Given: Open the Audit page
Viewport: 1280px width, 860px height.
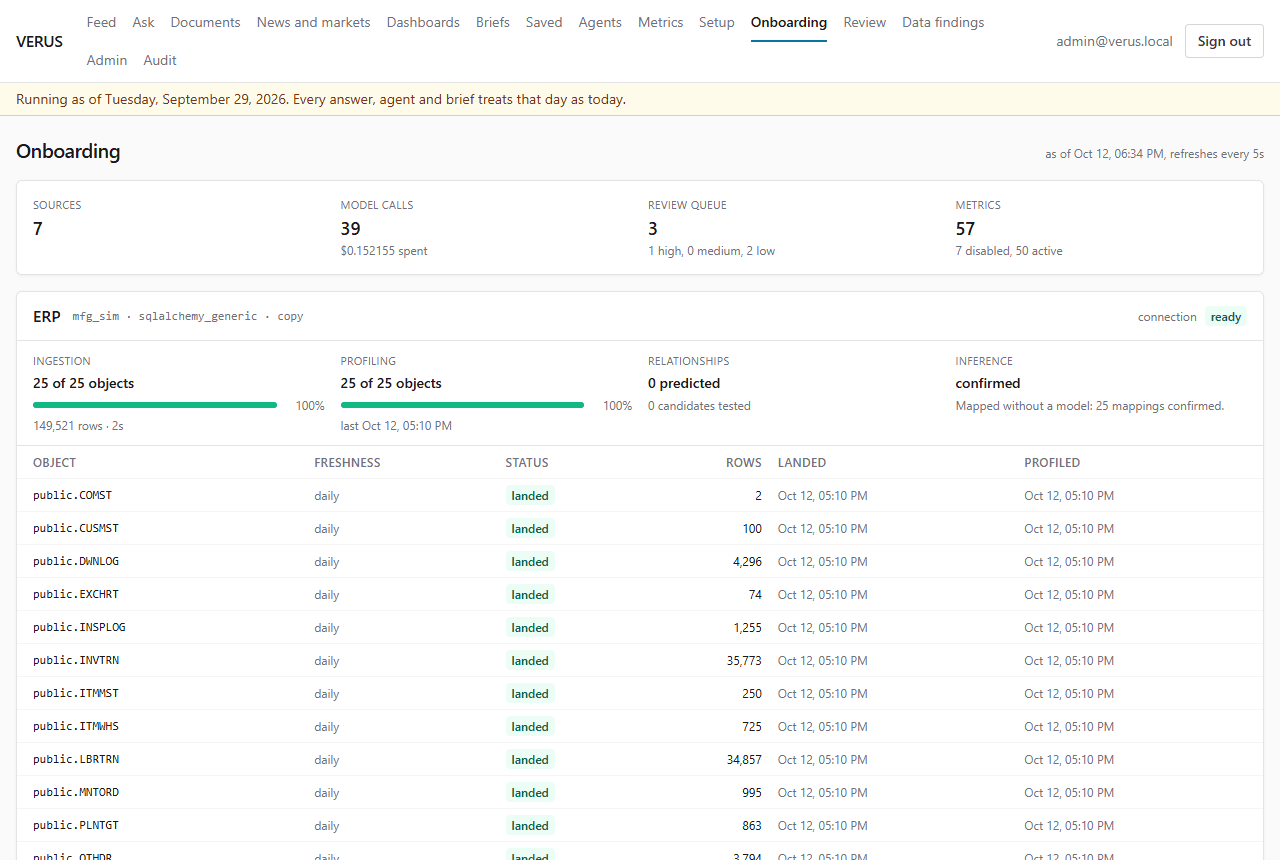Looking at the screenshot, I should [160, 60].
